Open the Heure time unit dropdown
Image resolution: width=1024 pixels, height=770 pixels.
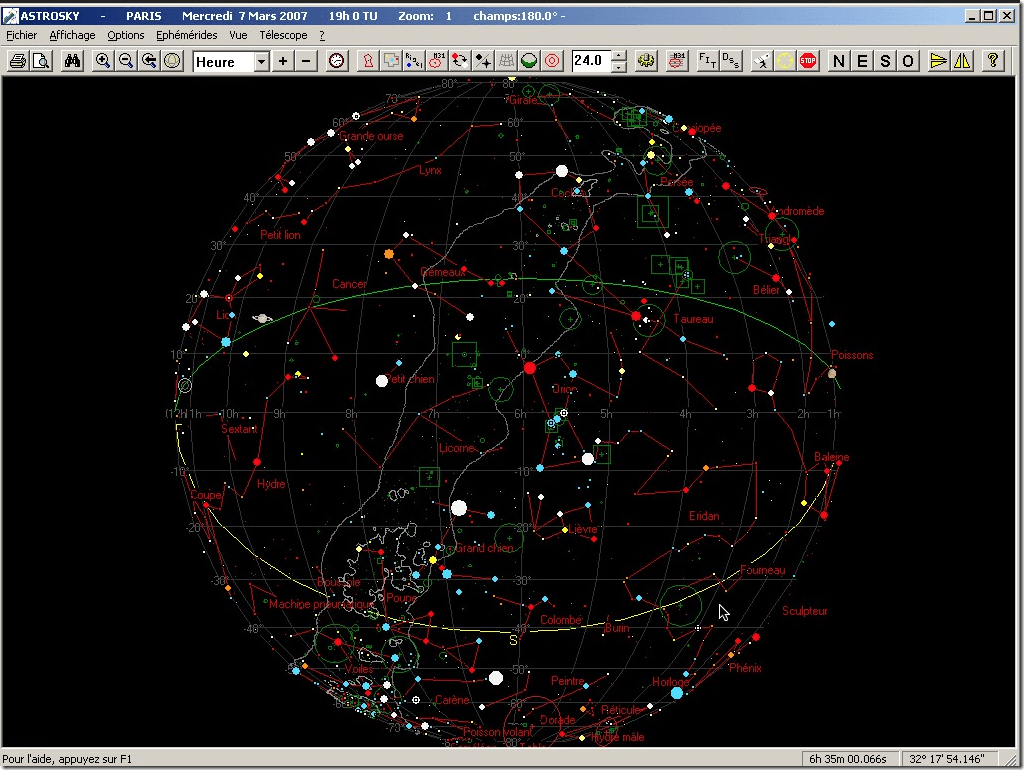(262, 62)
